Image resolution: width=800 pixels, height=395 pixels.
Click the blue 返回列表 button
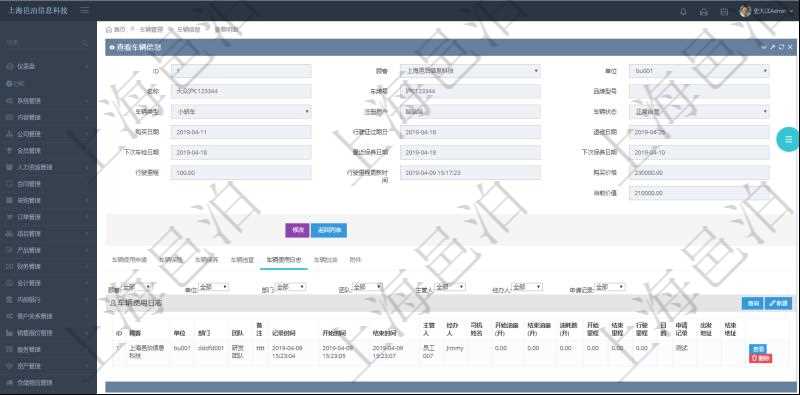pyautogui.click(x=329, y=231)
